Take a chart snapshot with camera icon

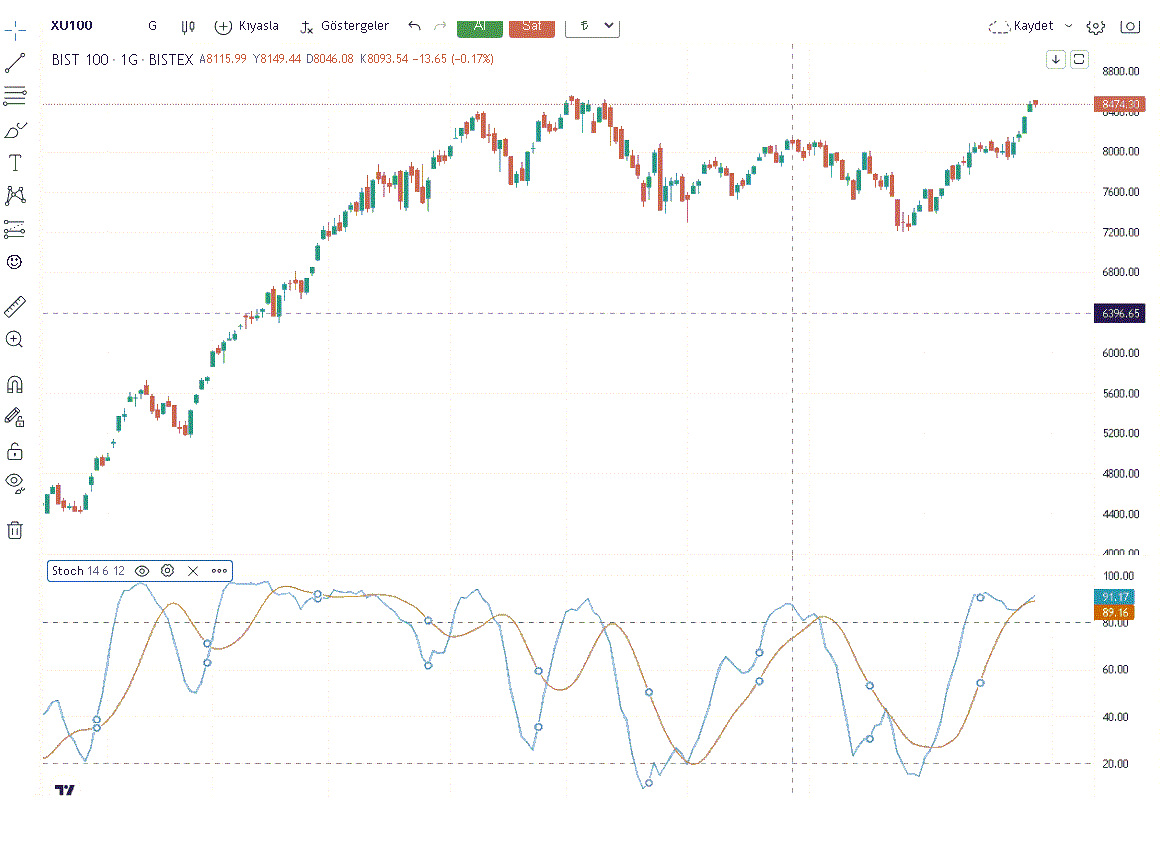click(1130, 27)
